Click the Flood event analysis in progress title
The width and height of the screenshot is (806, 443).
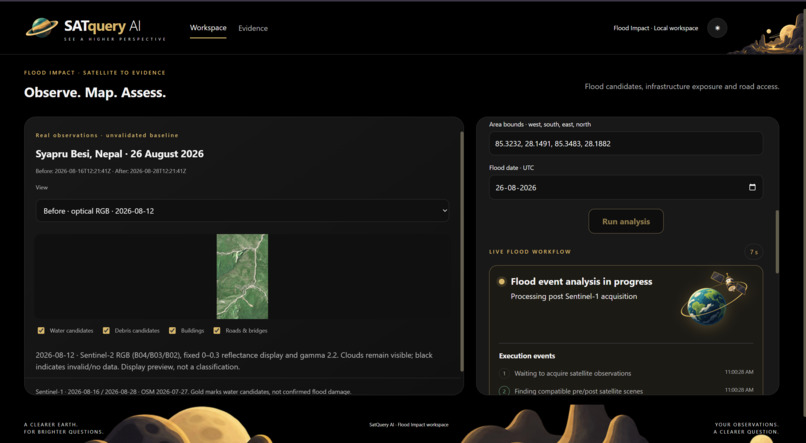pos(581,282)
